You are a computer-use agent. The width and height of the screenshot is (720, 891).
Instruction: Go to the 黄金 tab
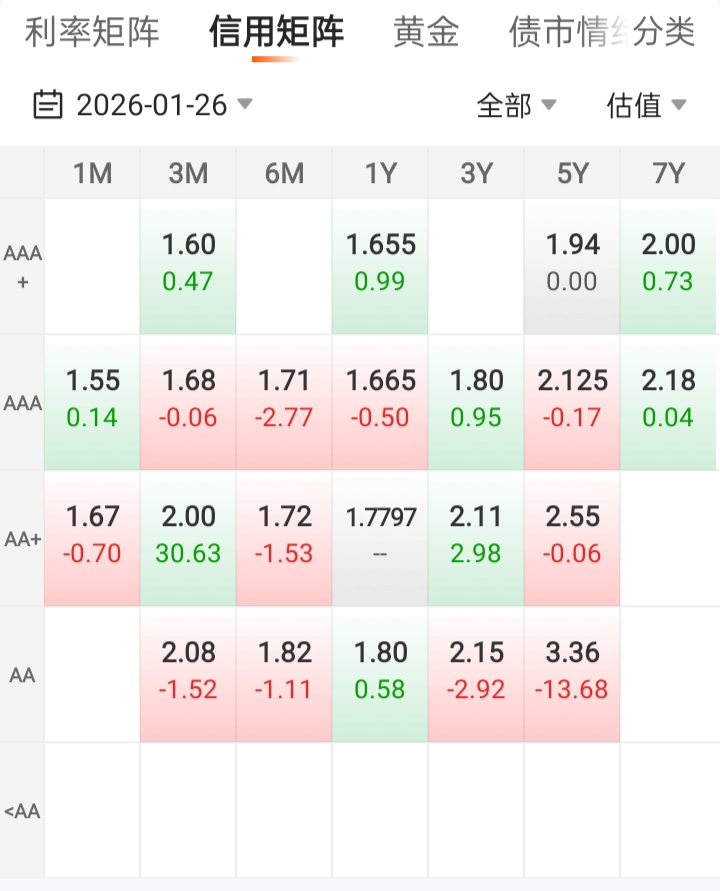pyautogui.click(x=426, y=33)
